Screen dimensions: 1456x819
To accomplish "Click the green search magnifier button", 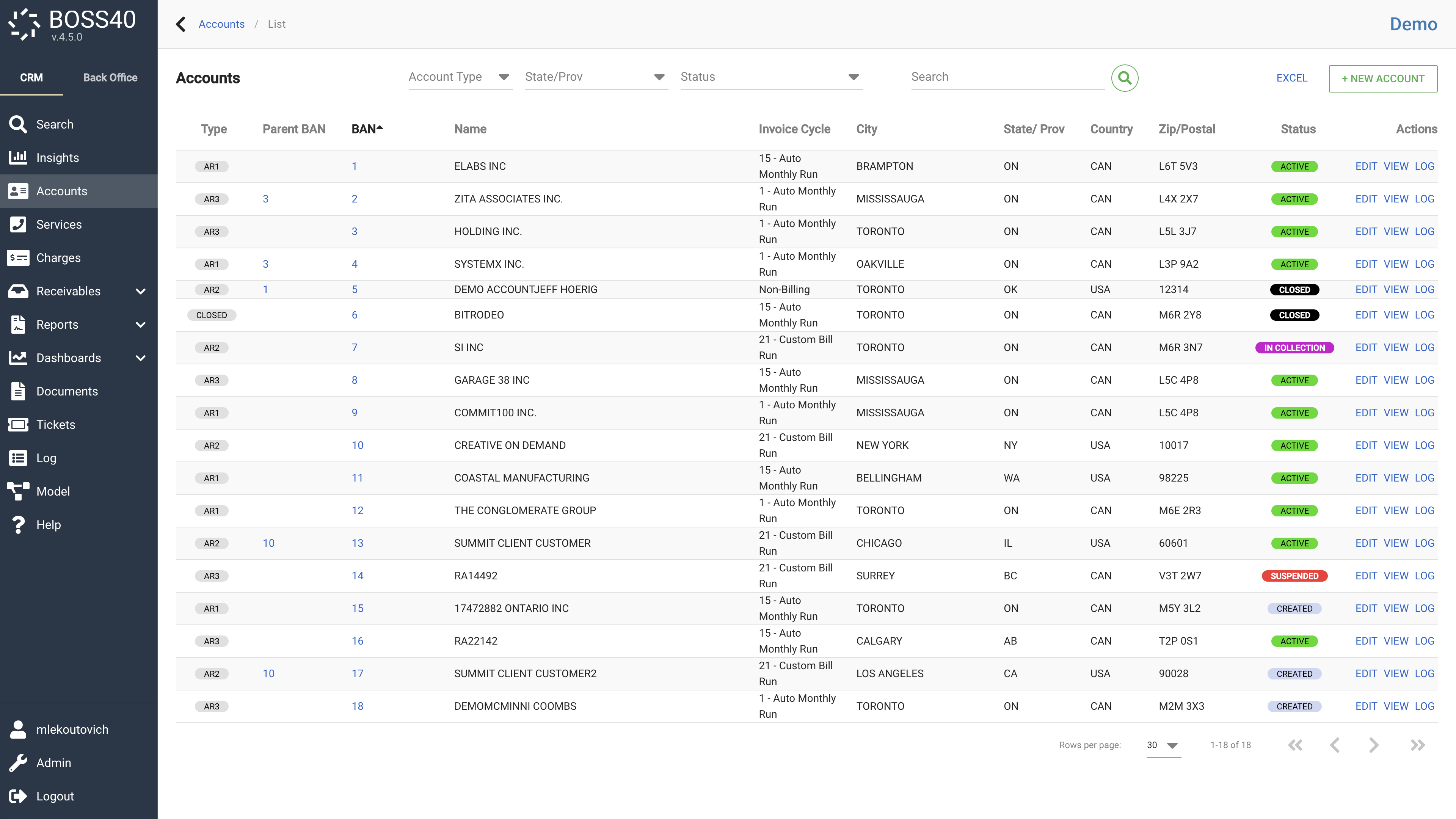I will 1124,78.
